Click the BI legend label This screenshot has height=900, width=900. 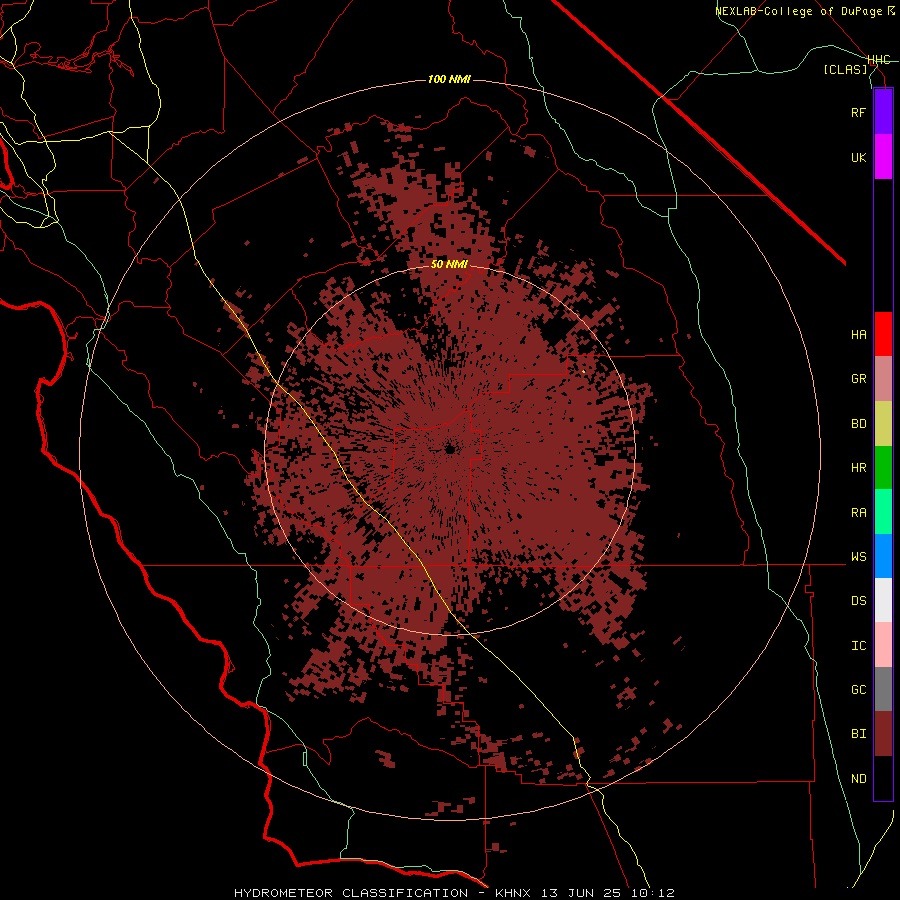(x=859, y=734)
